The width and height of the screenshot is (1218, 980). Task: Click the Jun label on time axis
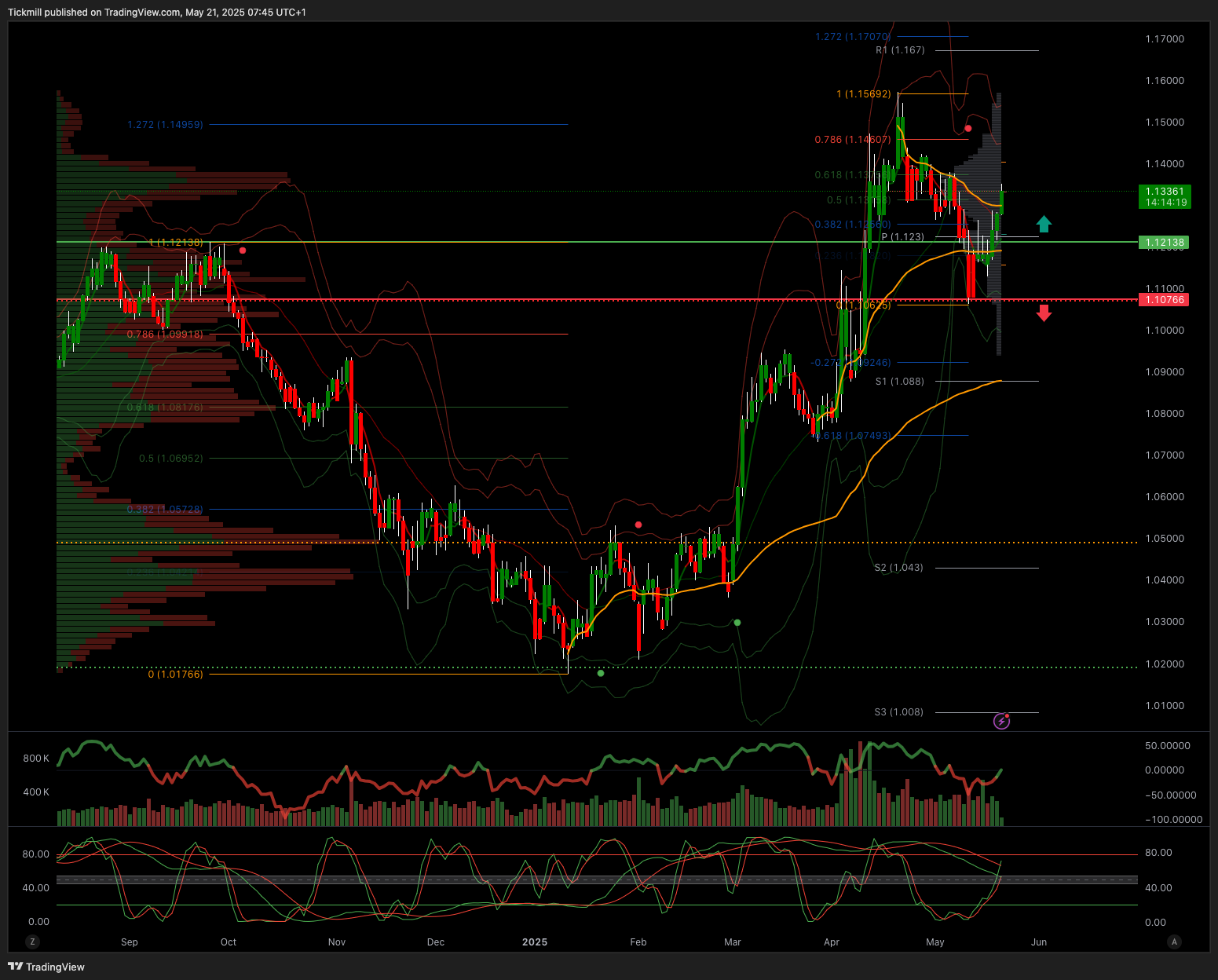pos(1039,942)
